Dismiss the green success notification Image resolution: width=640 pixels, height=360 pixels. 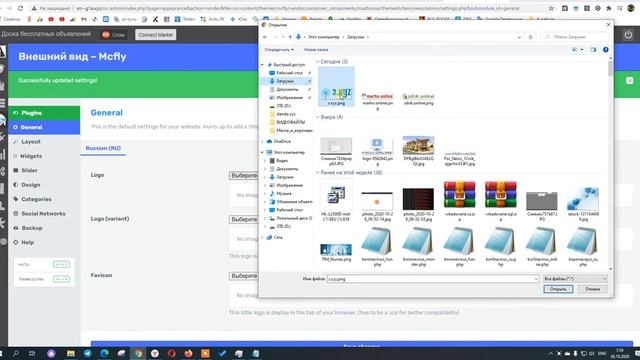tap(630, 80)
